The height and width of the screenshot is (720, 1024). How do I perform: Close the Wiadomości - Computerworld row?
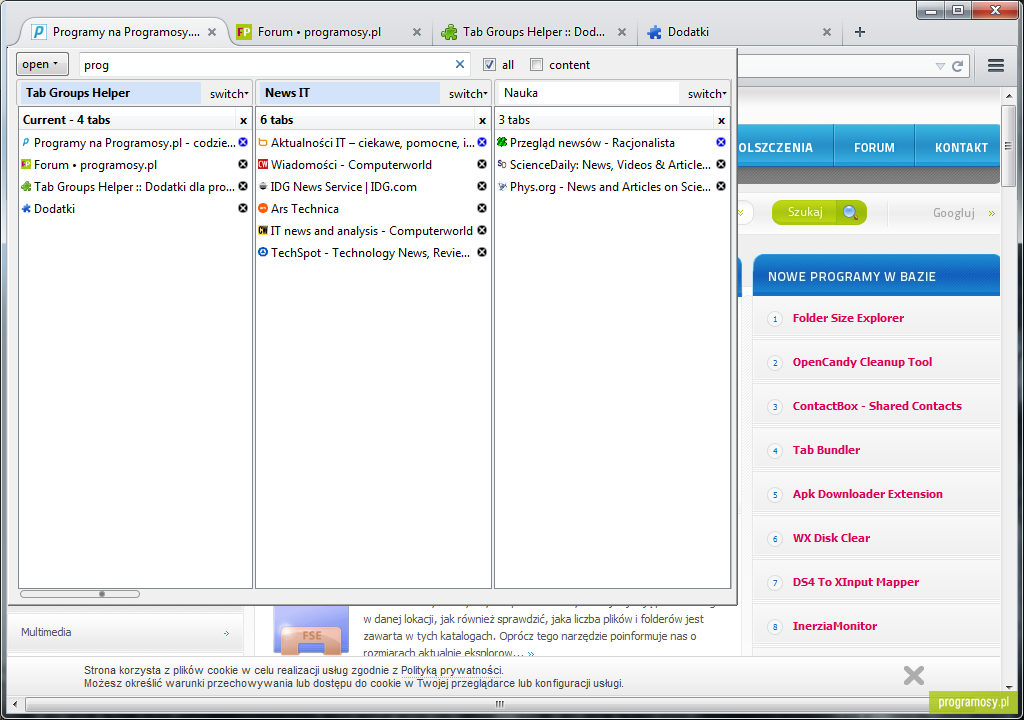tap(482, 165)
